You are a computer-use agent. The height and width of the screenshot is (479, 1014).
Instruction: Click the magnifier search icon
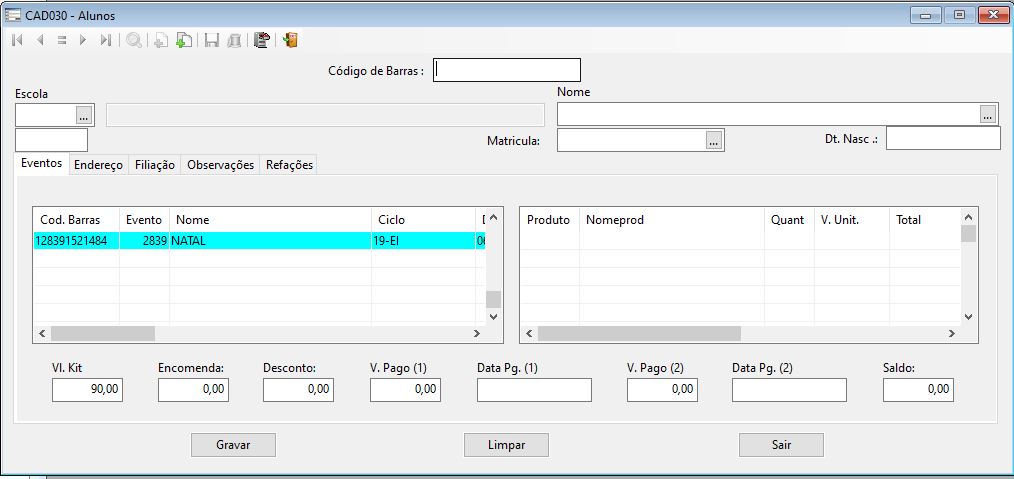(x=133, y=41)
